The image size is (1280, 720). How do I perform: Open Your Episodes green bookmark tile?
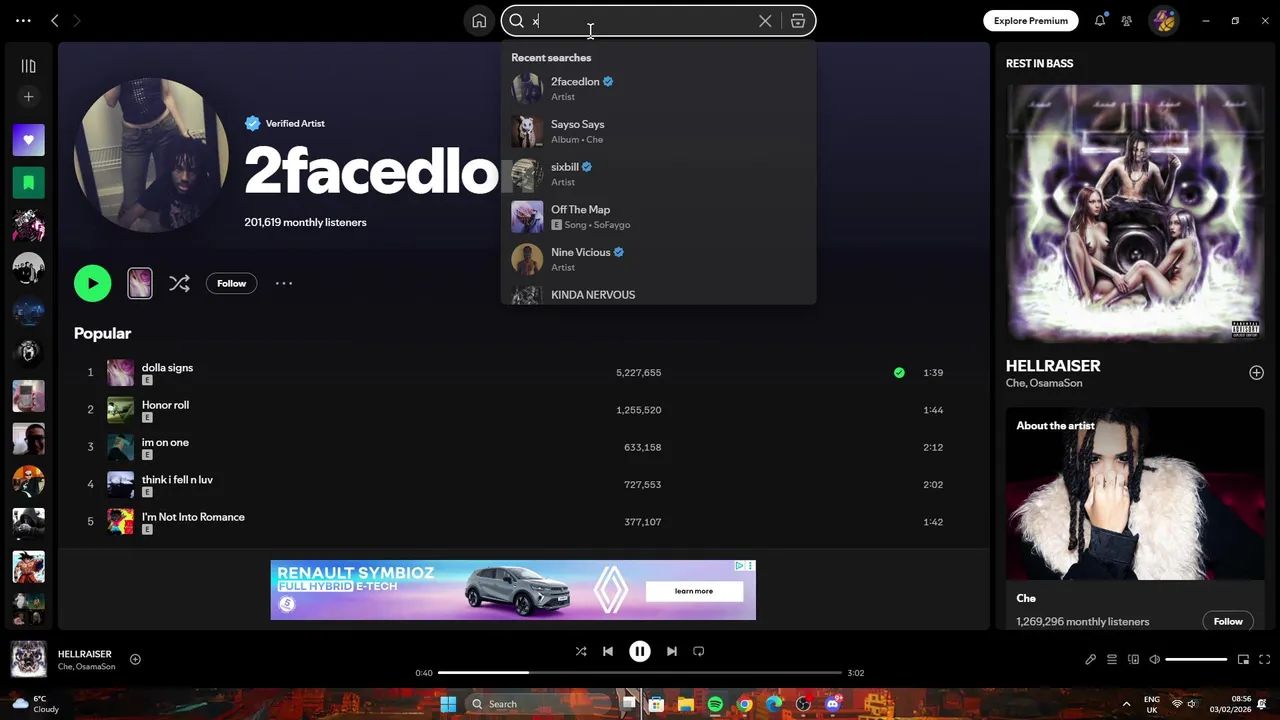pyautogui.click(x=28, y=183)
